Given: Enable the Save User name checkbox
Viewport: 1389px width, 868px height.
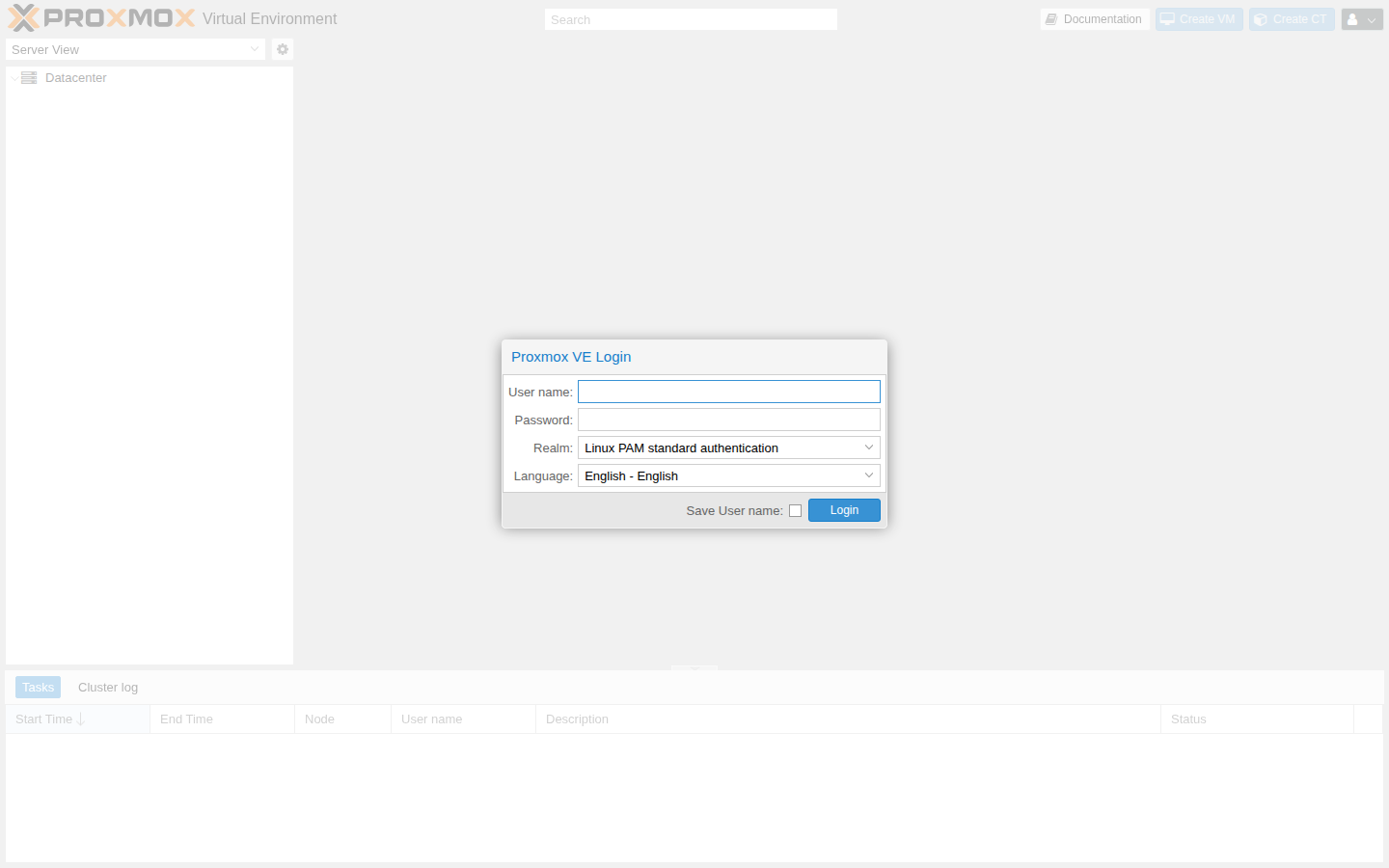Looking at the screenshot, I should point(795,510).
